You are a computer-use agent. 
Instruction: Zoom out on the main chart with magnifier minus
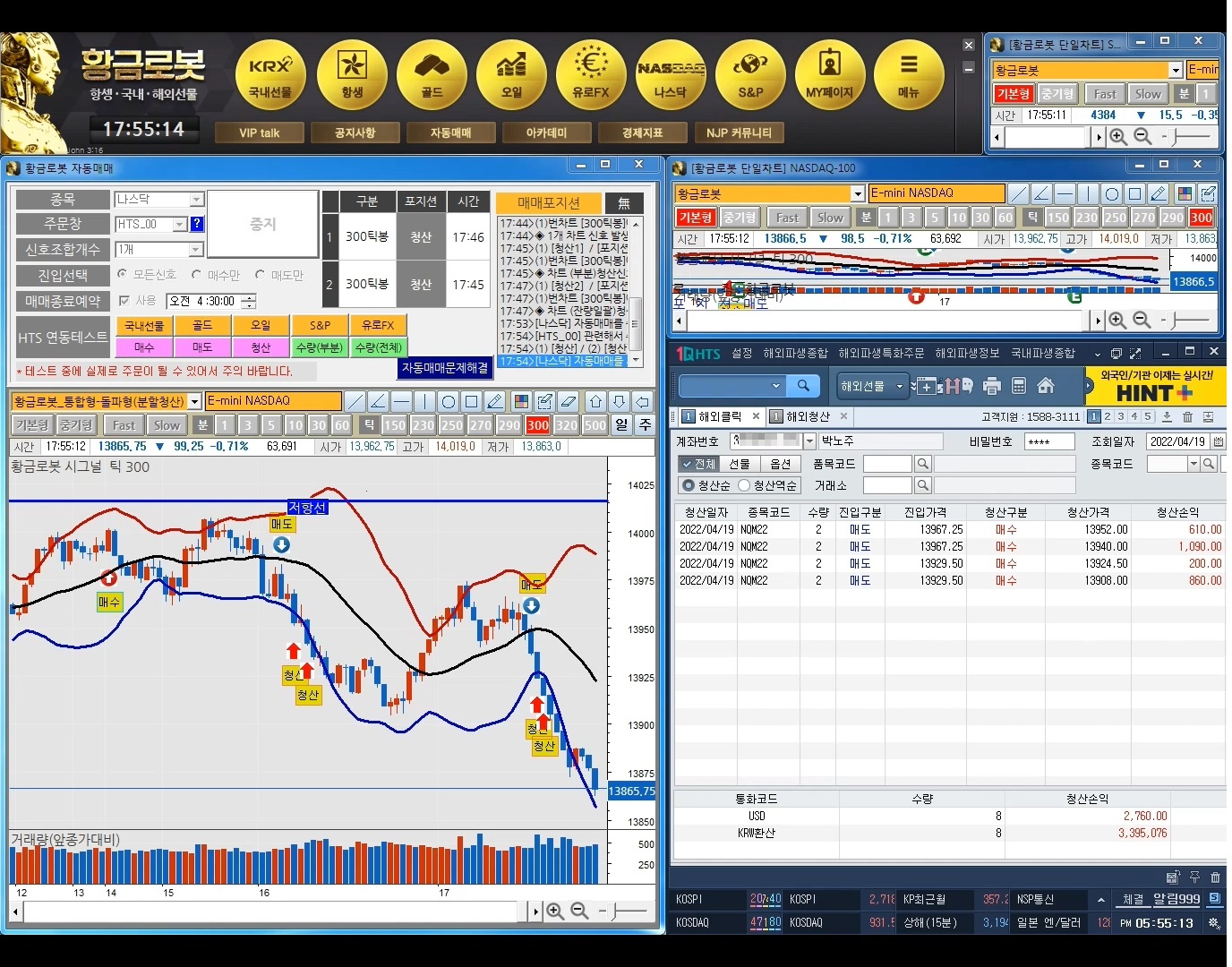(x=579, y=911)
